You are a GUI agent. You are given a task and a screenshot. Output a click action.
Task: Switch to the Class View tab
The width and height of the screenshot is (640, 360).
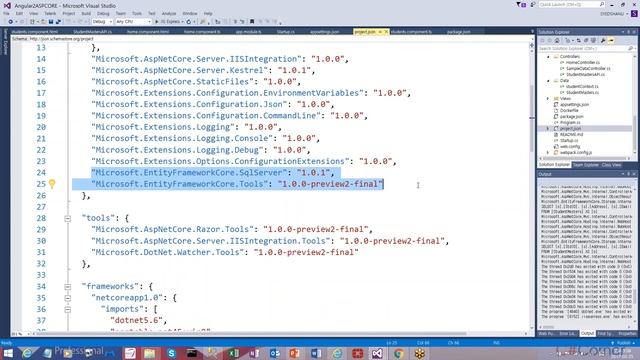pos(611,165)
